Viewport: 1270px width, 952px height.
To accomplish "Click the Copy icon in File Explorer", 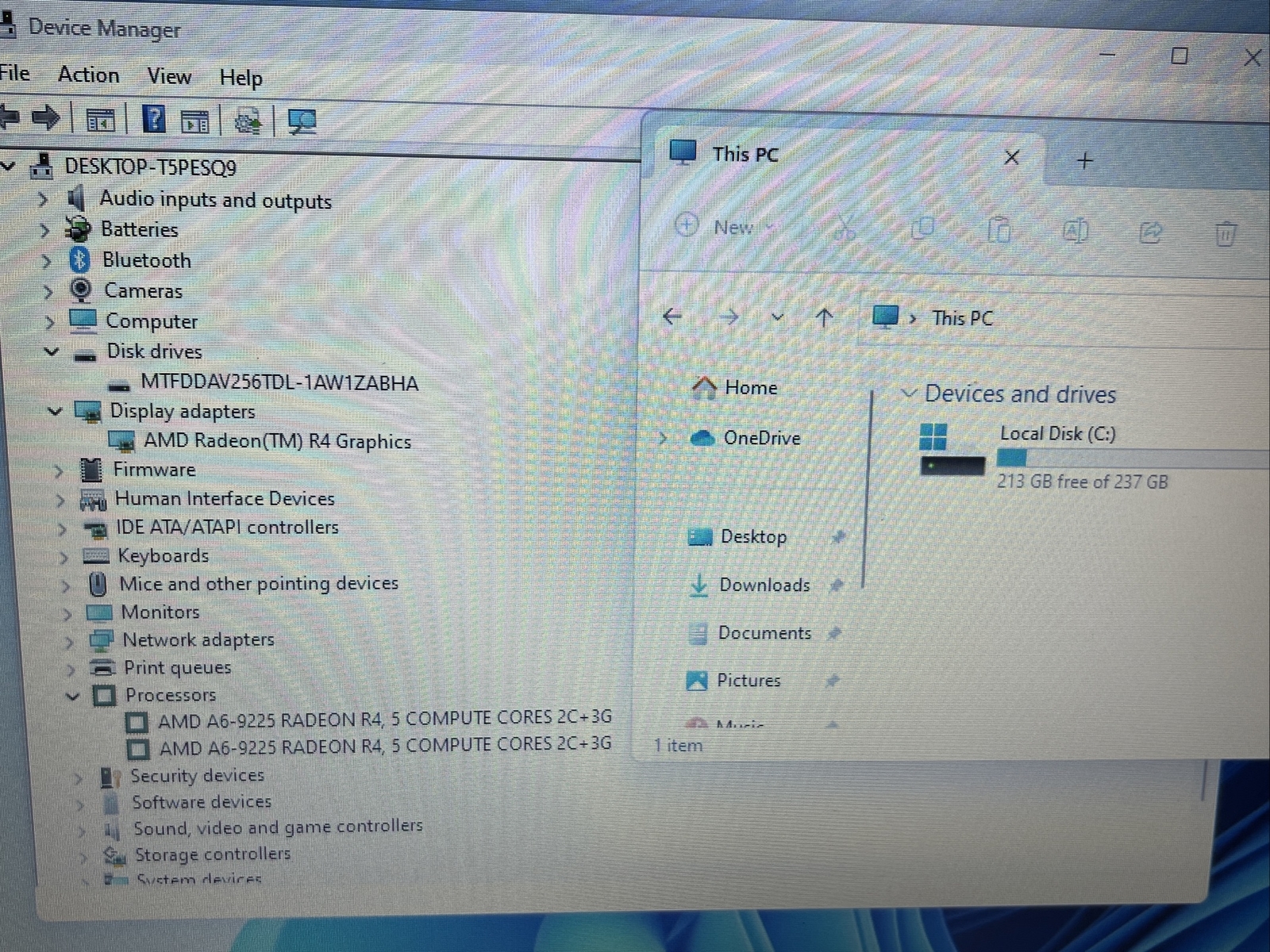I will [x=923, y=229].
